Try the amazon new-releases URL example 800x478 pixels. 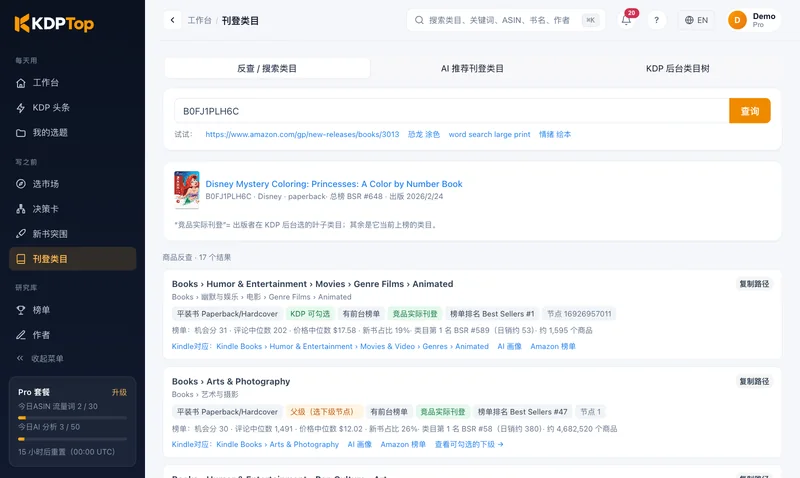pos(302,134)
